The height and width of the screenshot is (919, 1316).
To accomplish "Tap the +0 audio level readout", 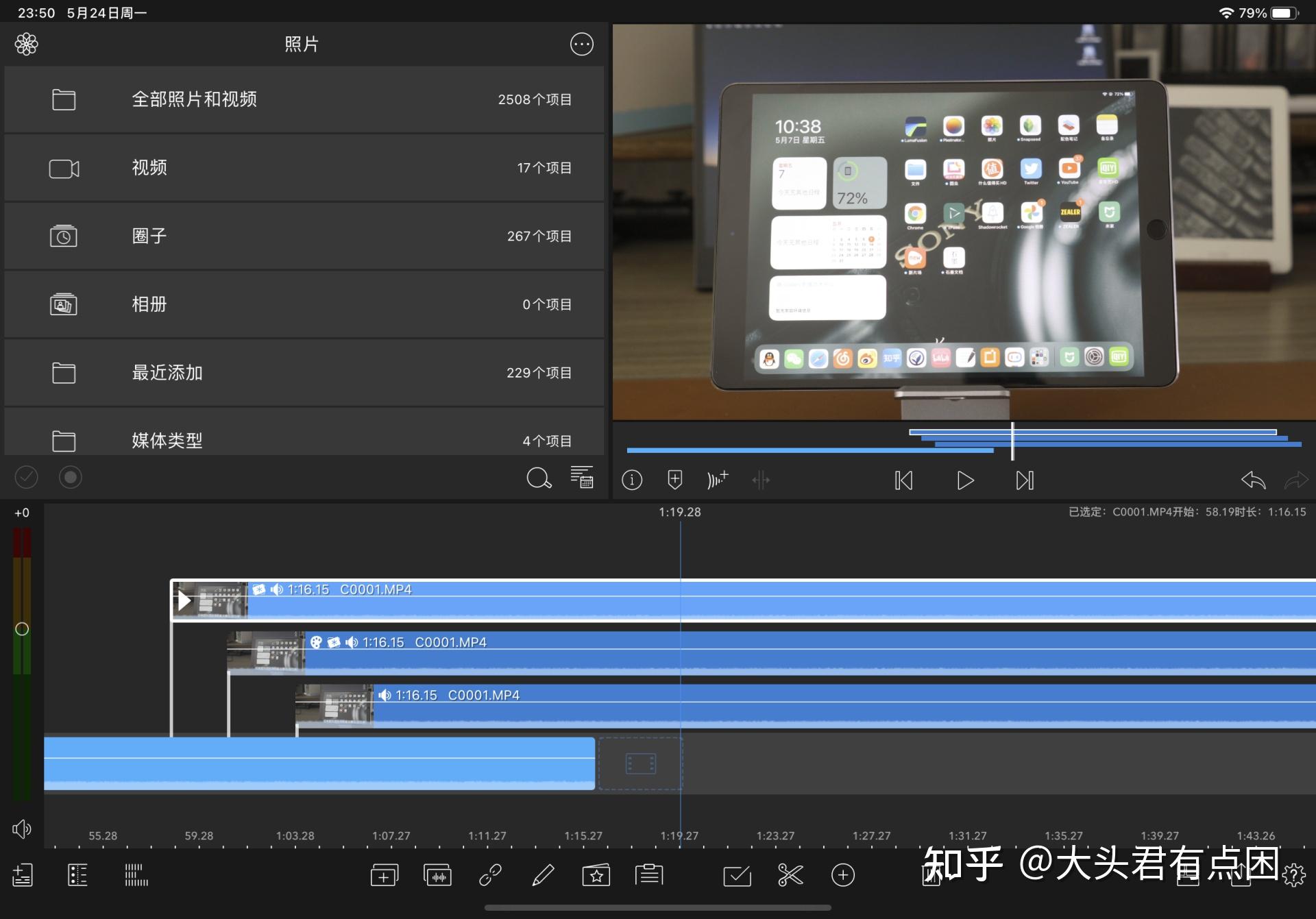I will [22, 513].
